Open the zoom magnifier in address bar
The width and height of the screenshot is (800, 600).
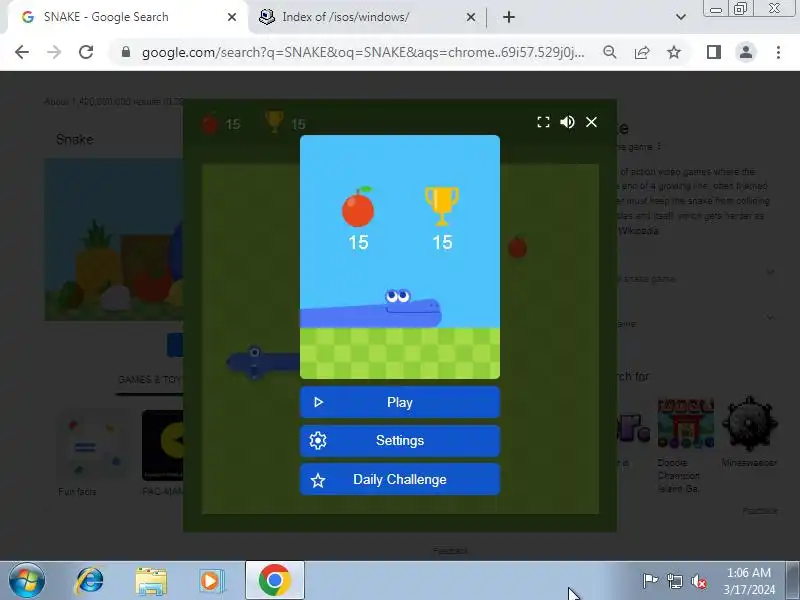pyautogui.click(x=610, y=52)
